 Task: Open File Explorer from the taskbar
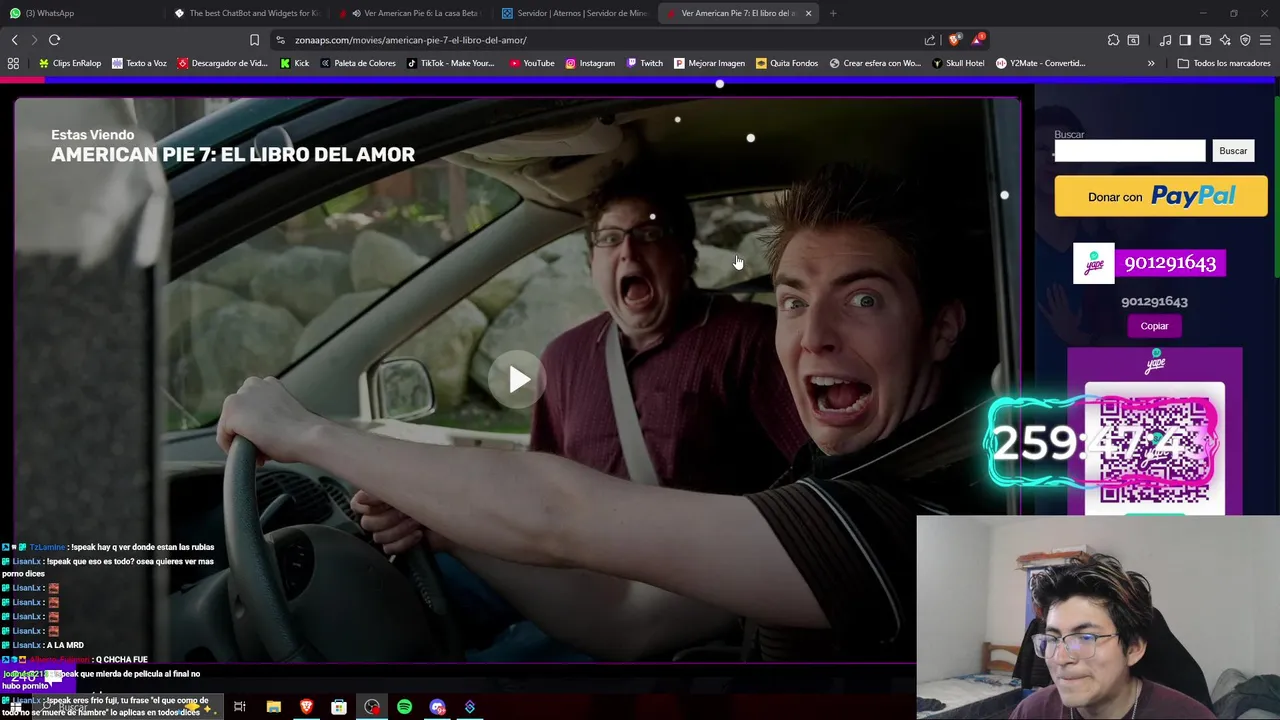[273, 707]
